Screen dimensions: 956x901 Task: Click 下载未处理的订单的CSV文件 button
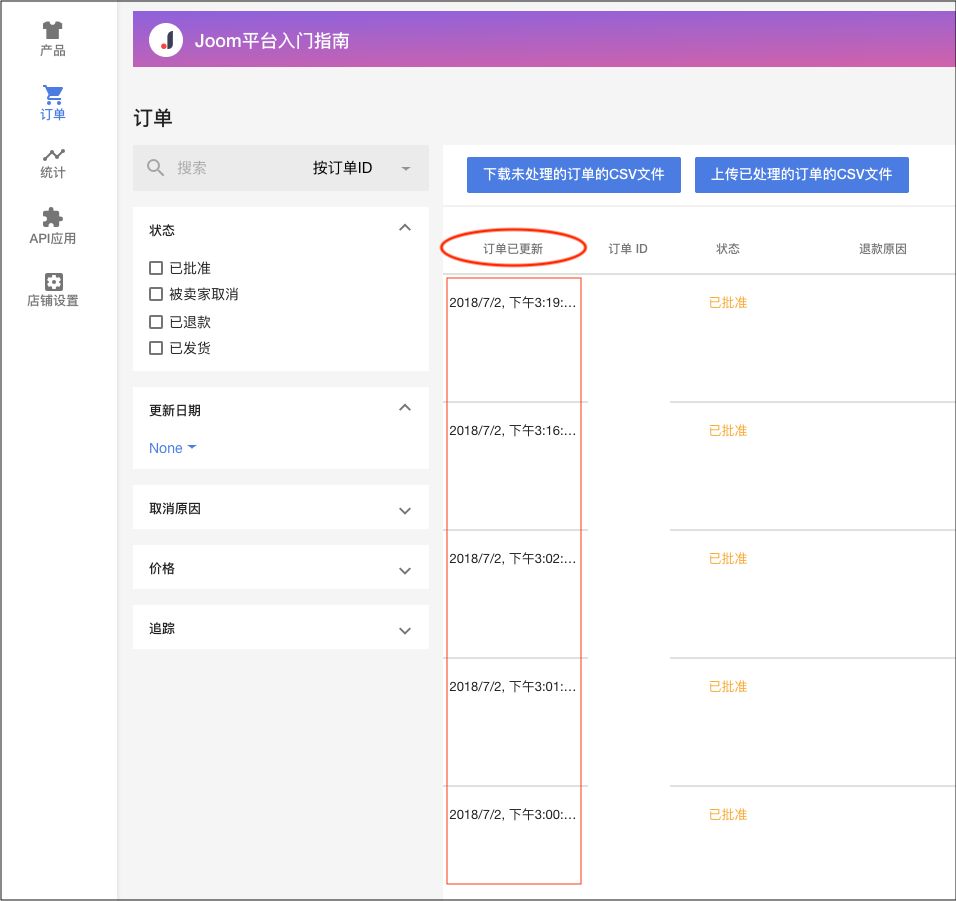[574, 174]
